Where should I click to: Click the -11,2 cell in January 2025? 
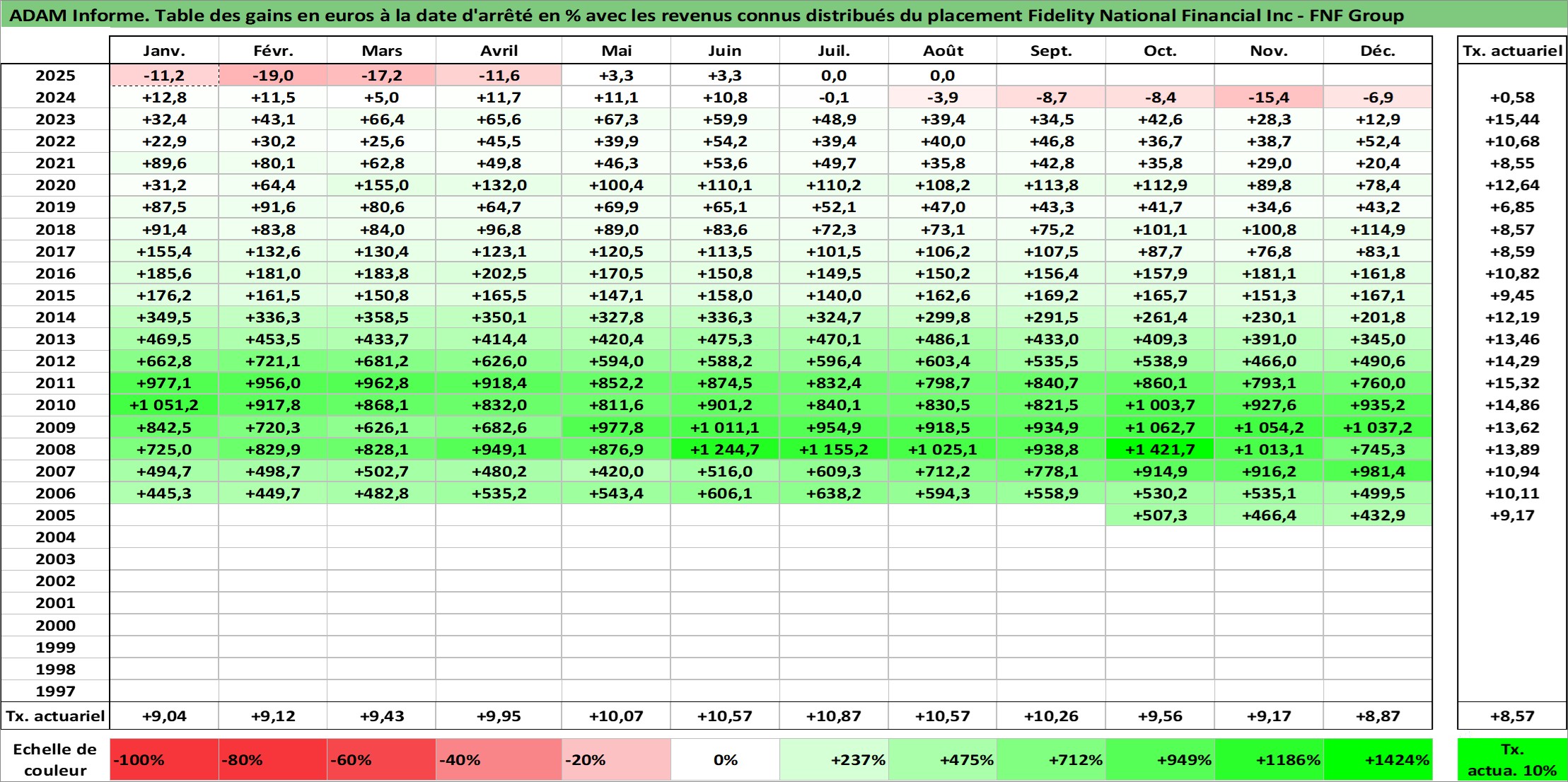(x=164, y=76)
